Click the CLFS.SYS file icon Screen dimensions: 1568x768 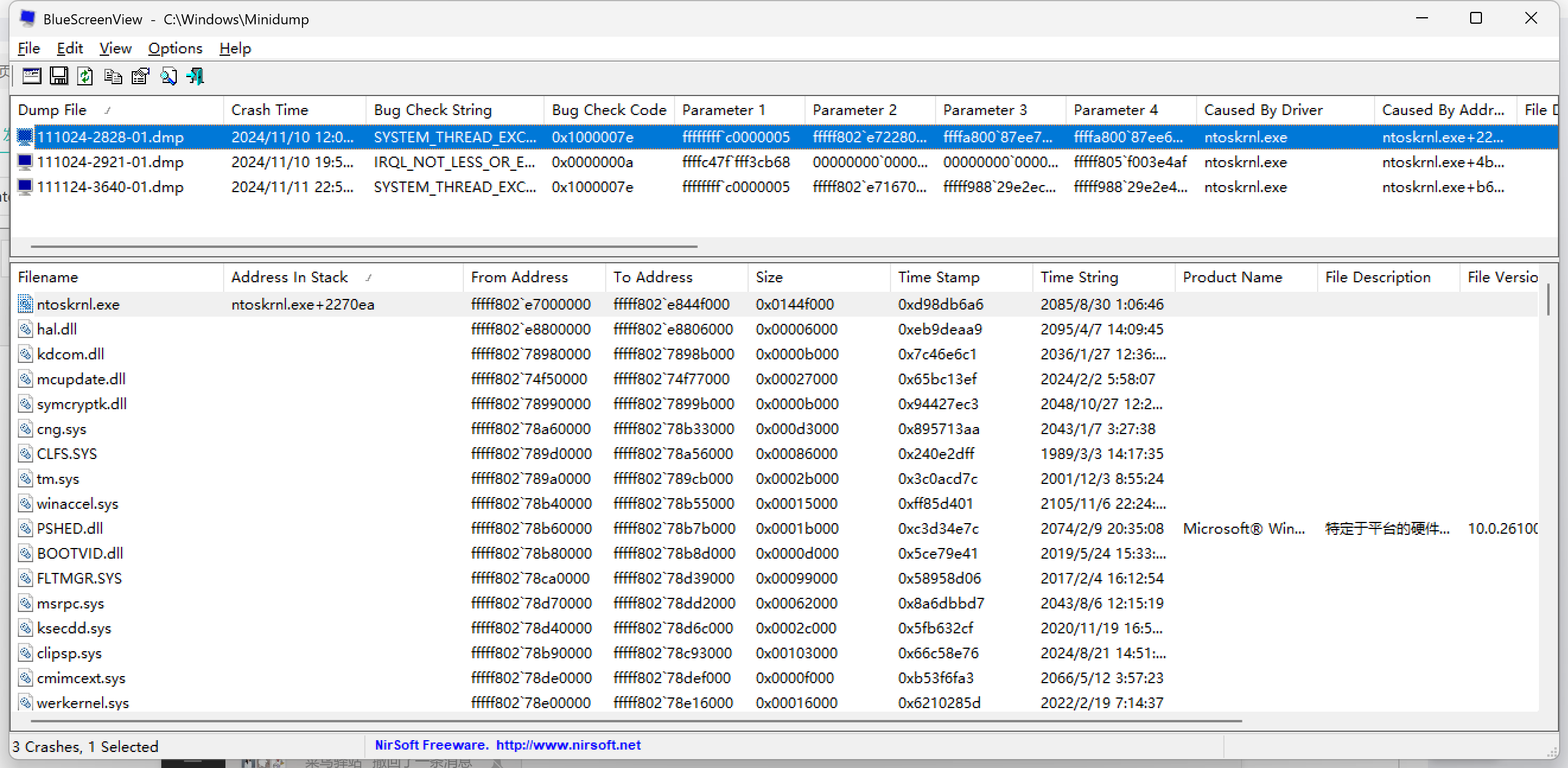click(25, 454)
